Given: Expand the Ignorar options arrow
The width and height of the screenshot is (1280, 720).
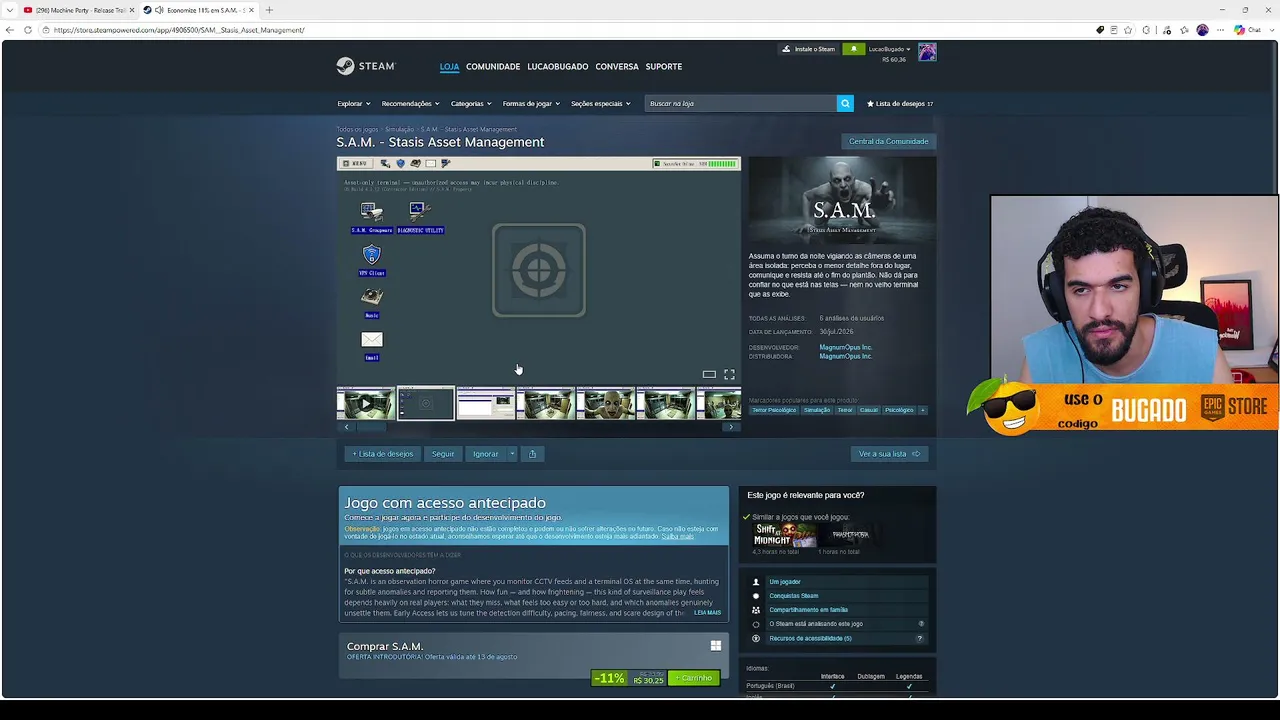Looking at the screenshot, I should (511, 454).
